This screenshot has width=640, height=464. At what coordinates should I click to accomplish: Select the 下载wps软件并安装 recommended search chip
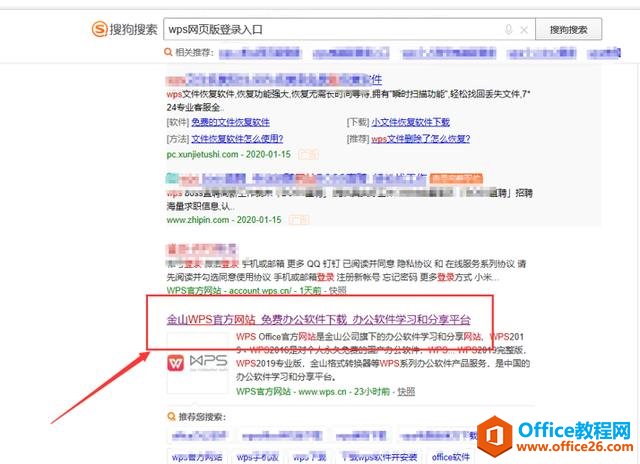379,457
